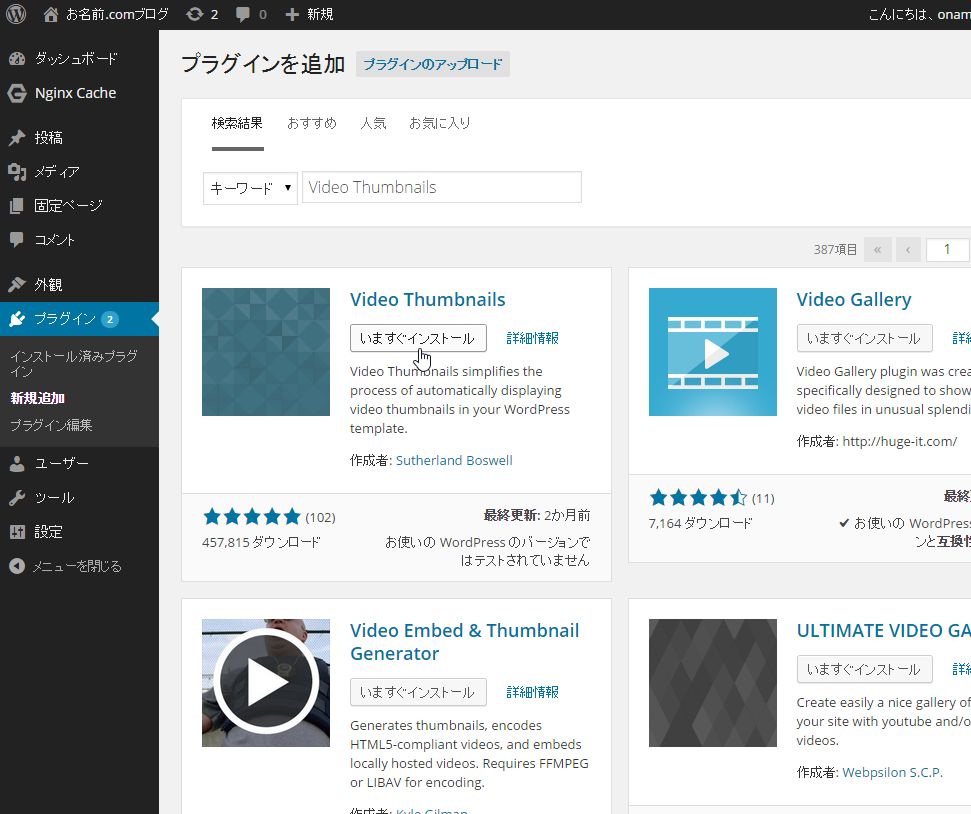The height and width of the screenshot is (814, 971).
Task: Click ULTIMATE VIDEO GALLERY plugin thumbnail
Action: click(713, 683)
